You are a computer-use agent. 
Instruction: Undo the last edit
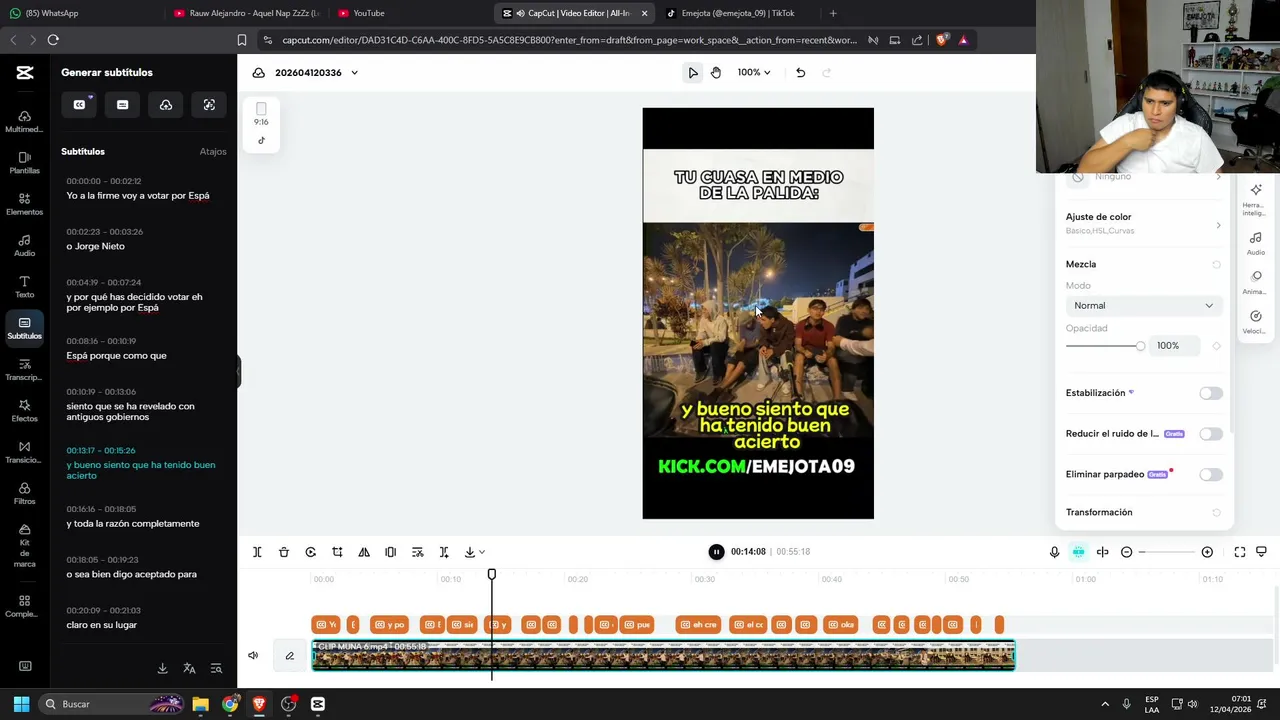coord(800,72)
